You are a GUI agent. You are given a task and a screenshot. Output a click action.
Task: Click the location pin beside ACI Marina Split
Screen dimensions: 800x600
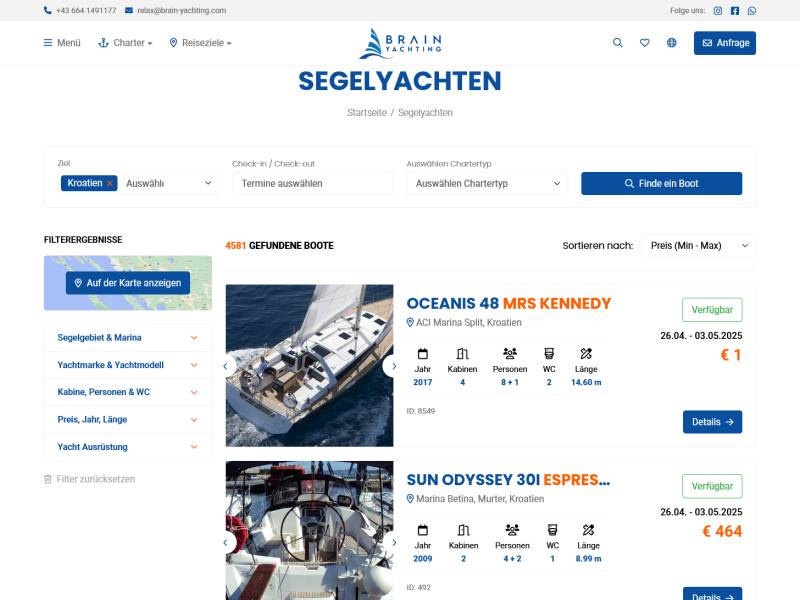coord(410,322)
